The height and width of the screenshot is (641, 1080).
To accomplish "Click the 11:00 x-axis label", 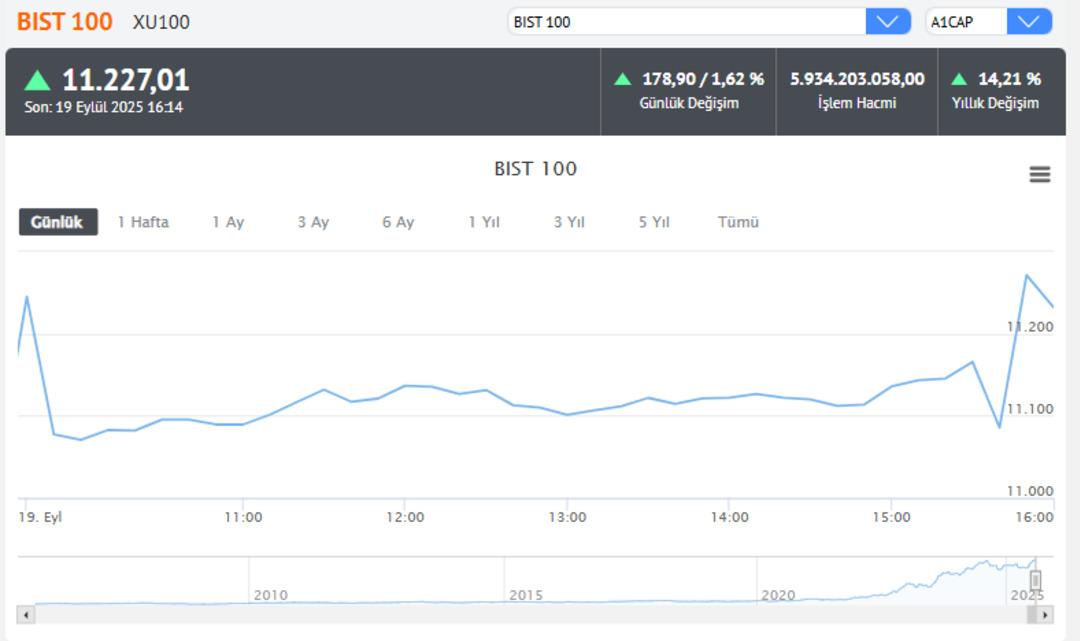I will pyautogui.click(x=243, y=517).
